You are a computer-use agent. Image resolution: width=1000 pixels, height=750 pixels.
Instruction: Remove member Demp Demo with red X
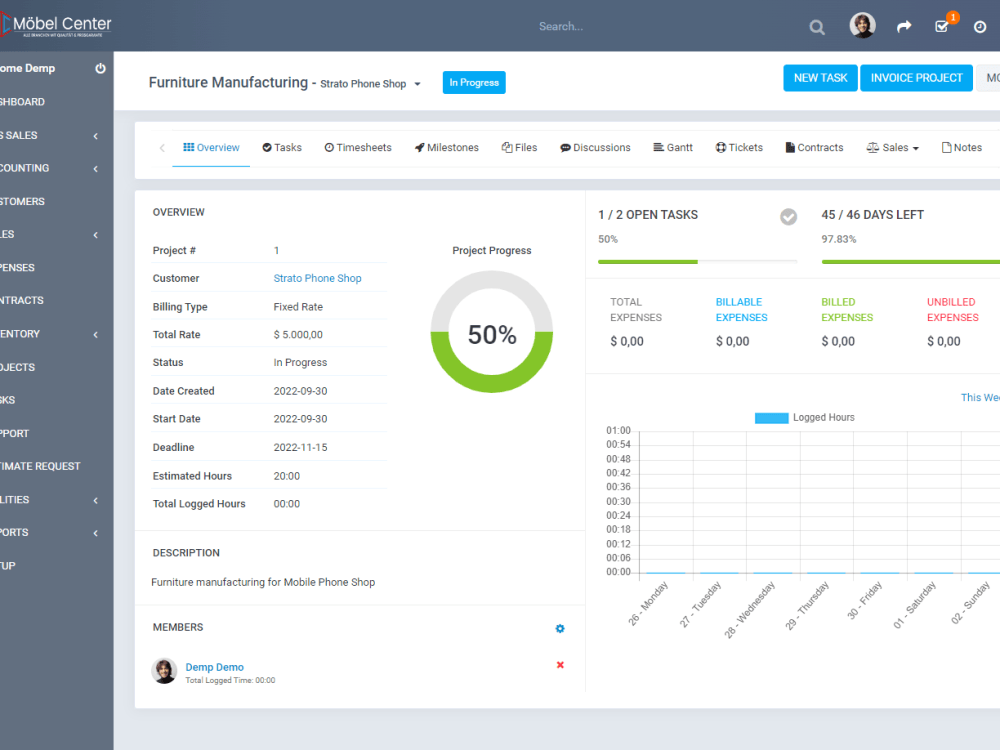coord(560,665)
